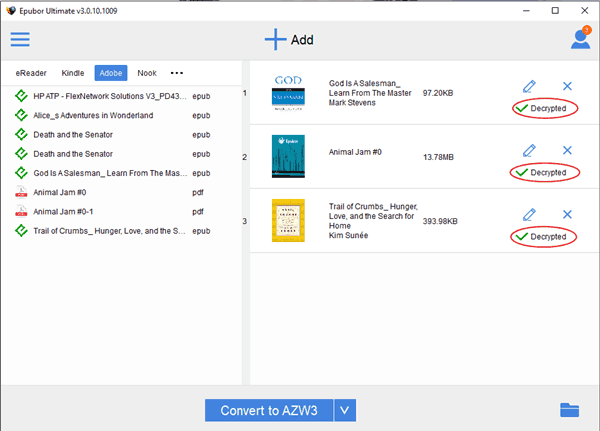Click the 13.78MB file size
The image size is (600, 431).
[x=438, y=157]
